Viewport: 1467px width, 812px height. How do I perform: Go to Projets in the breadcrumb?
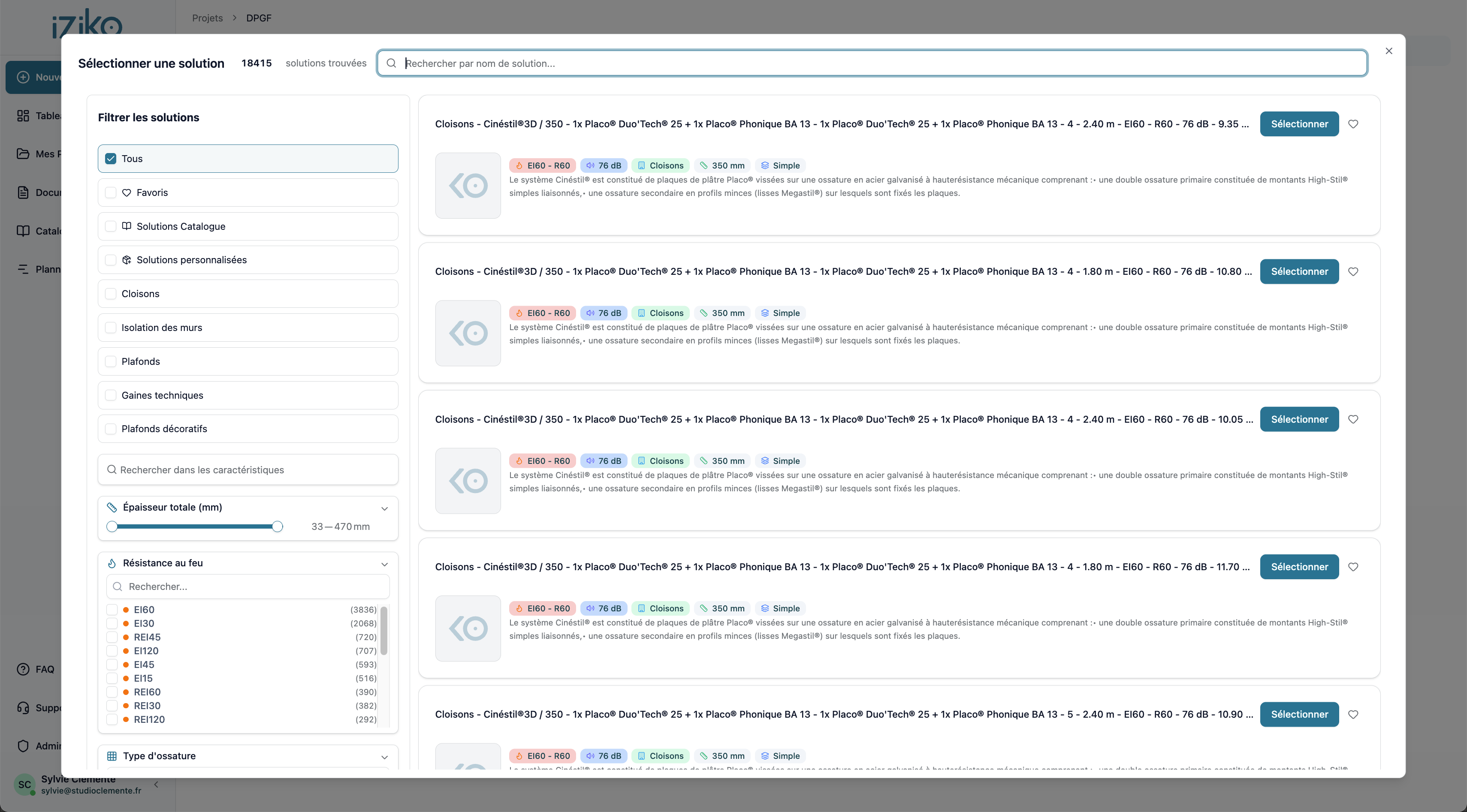[207, 18]
